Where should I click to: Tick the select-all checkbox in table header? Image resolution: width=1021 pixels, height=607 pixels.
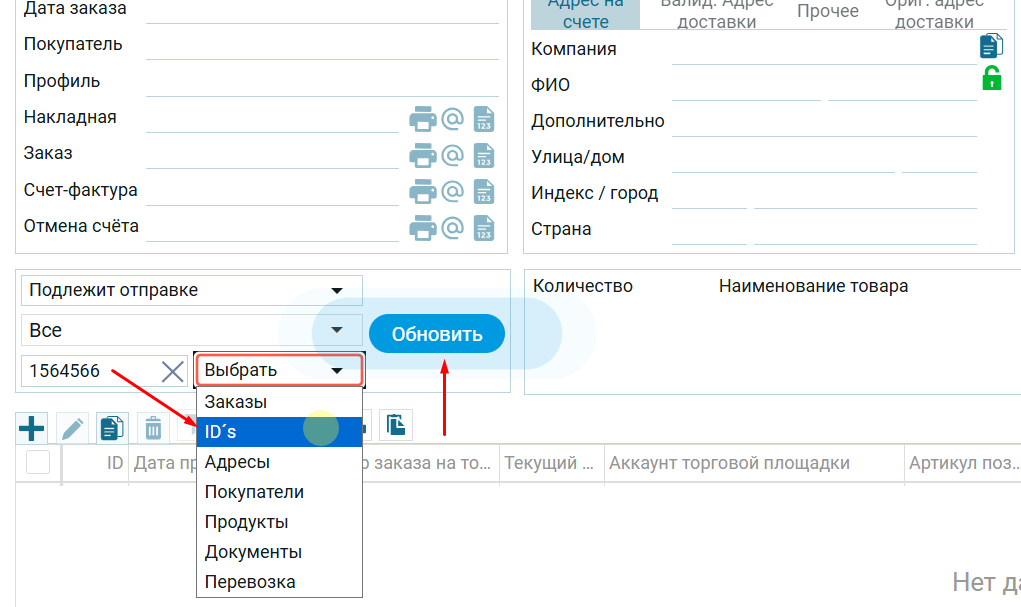(x=38, y=463)
